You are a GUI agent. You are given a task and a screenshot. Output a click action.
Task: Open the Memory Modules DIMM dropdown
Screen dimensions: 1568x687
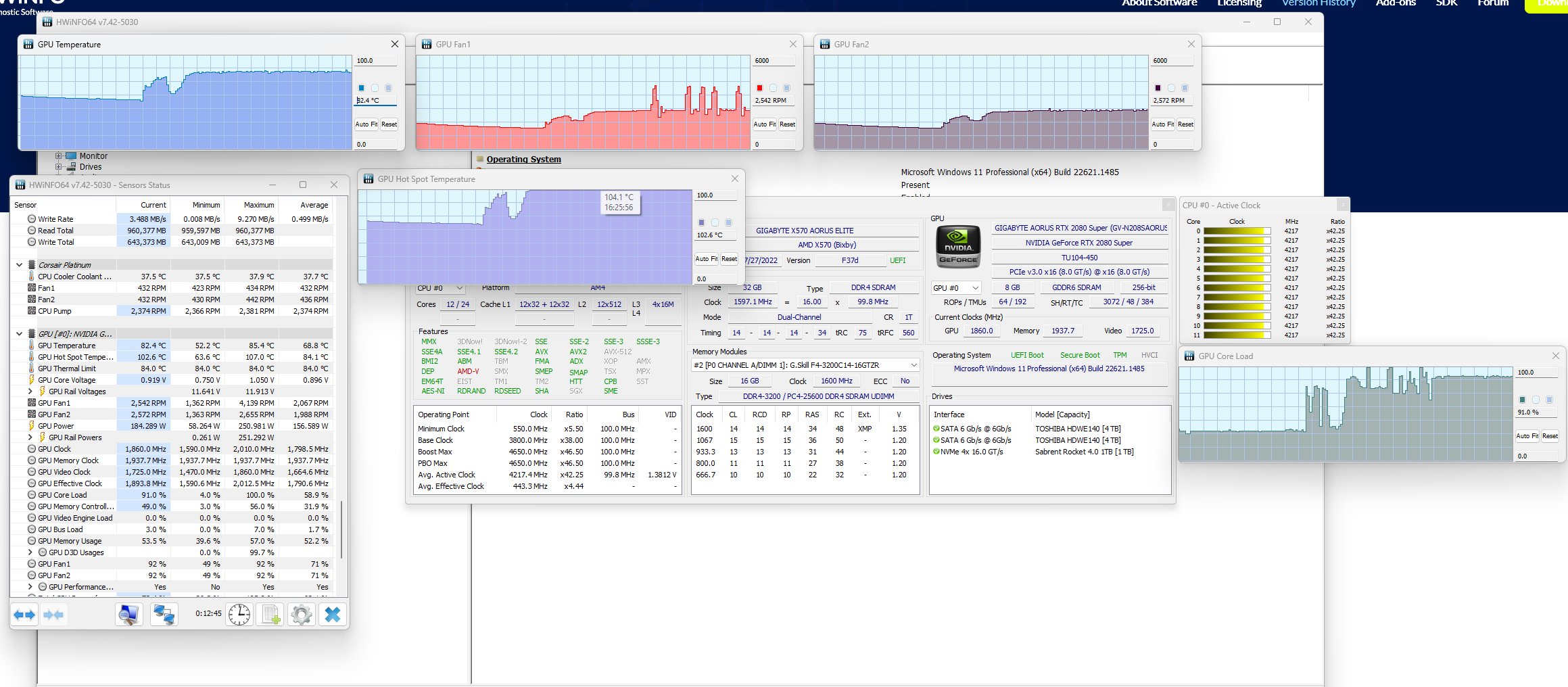pos(912,364)
